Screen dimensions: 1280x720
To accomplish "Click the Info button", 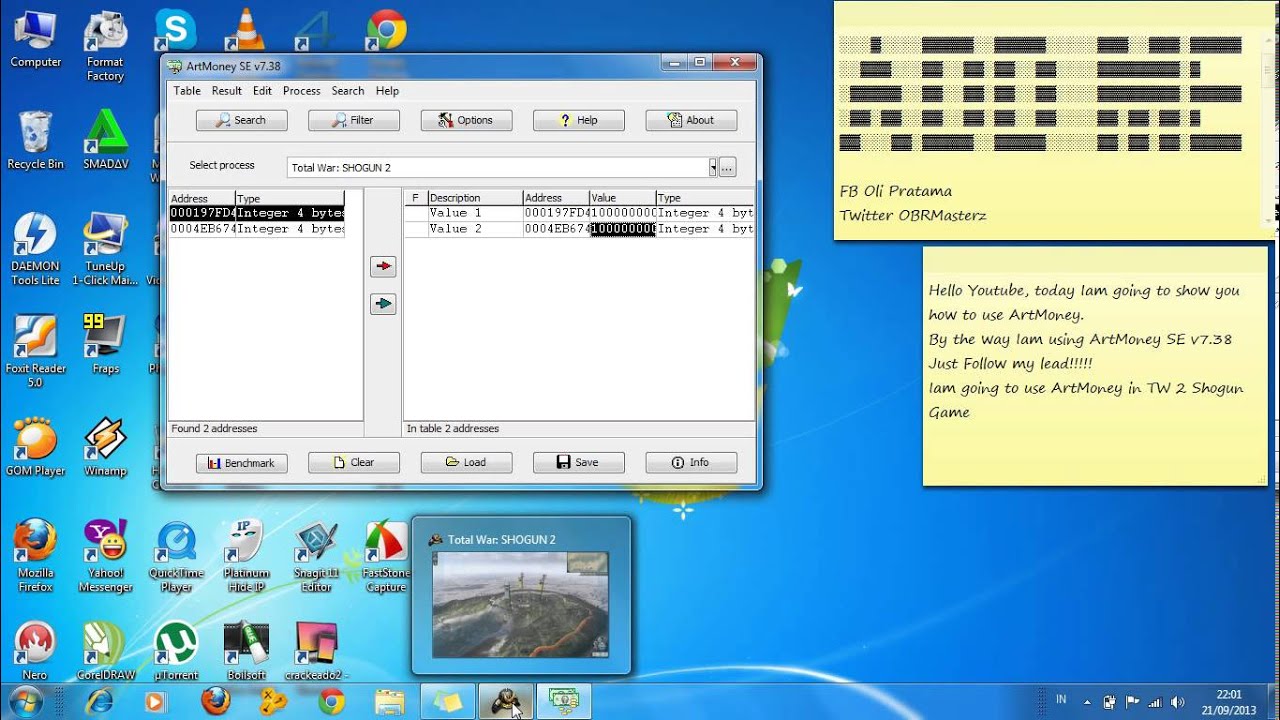I will [x=691, y=463].
